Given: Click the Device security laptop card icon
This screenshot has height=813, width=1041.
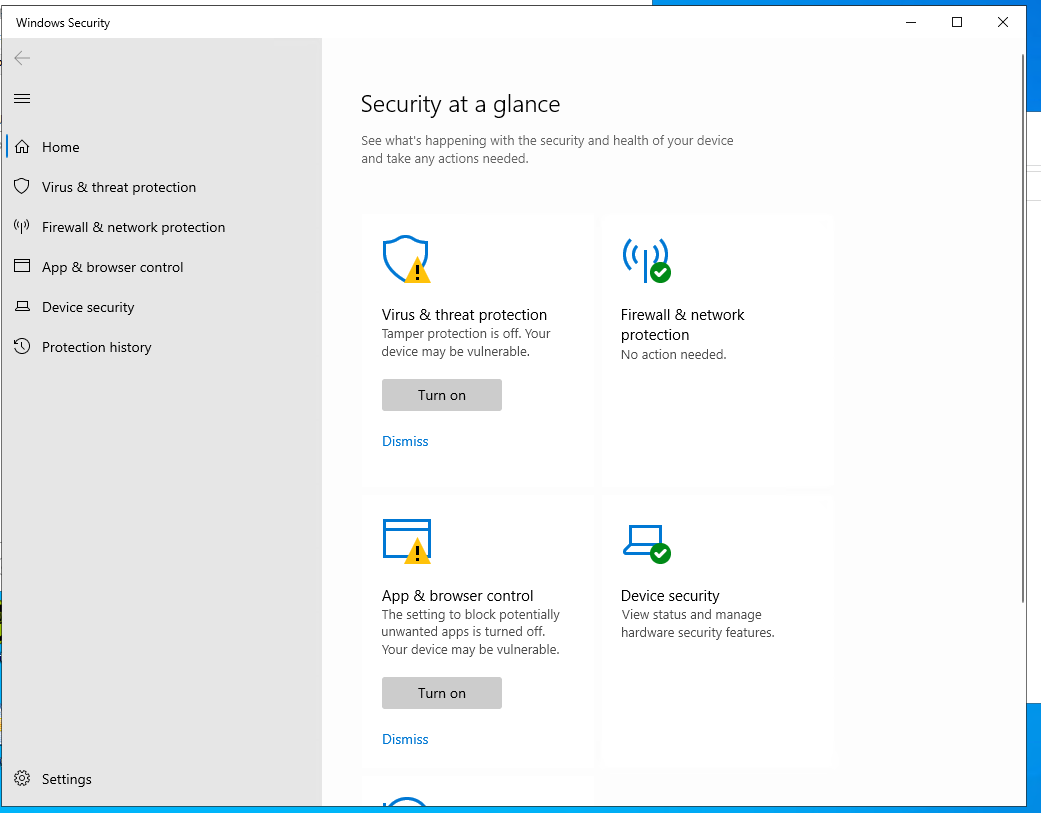Looking at the screenshot, I should [646, 544].
